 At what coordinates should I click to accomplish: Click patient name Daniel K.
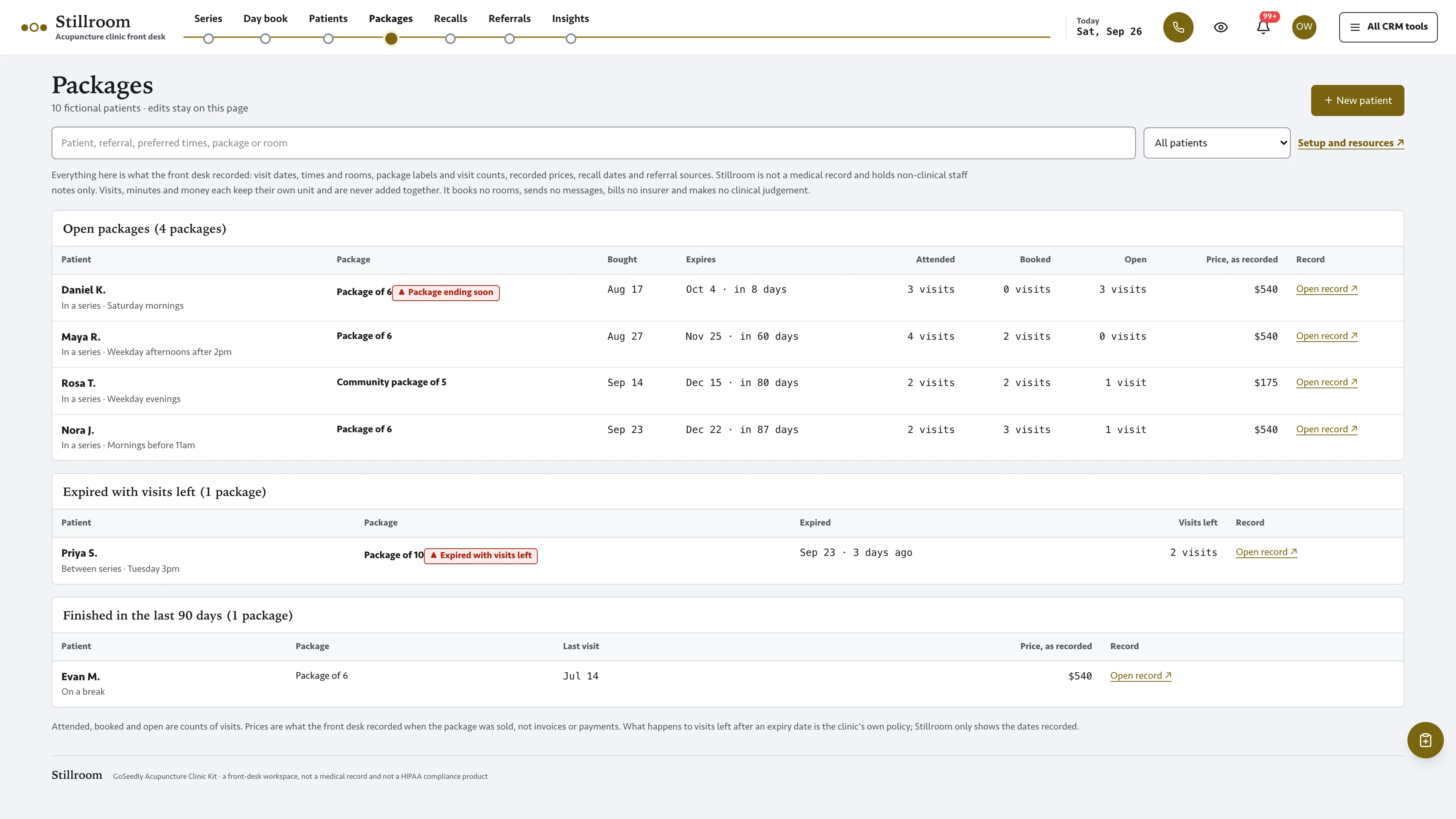(84, 290)
